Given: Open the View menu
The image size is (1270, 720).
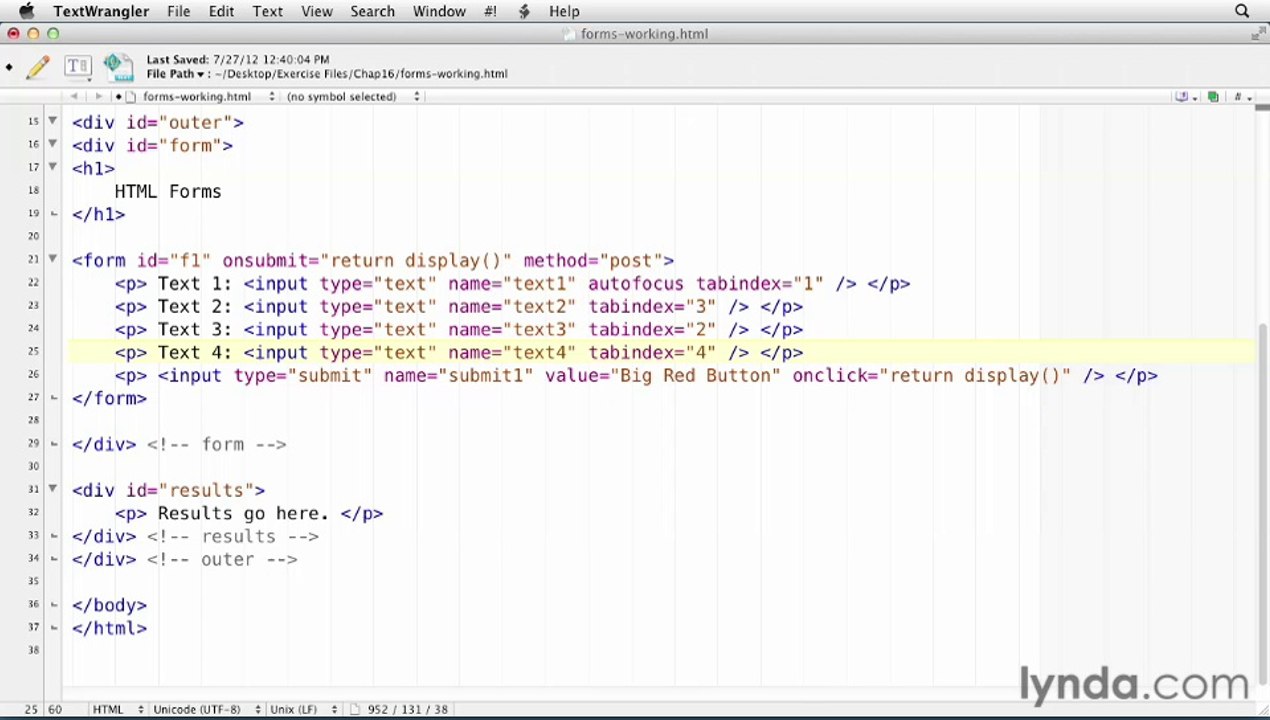Looking at the screenshot, I should click(x=316, y=11).
